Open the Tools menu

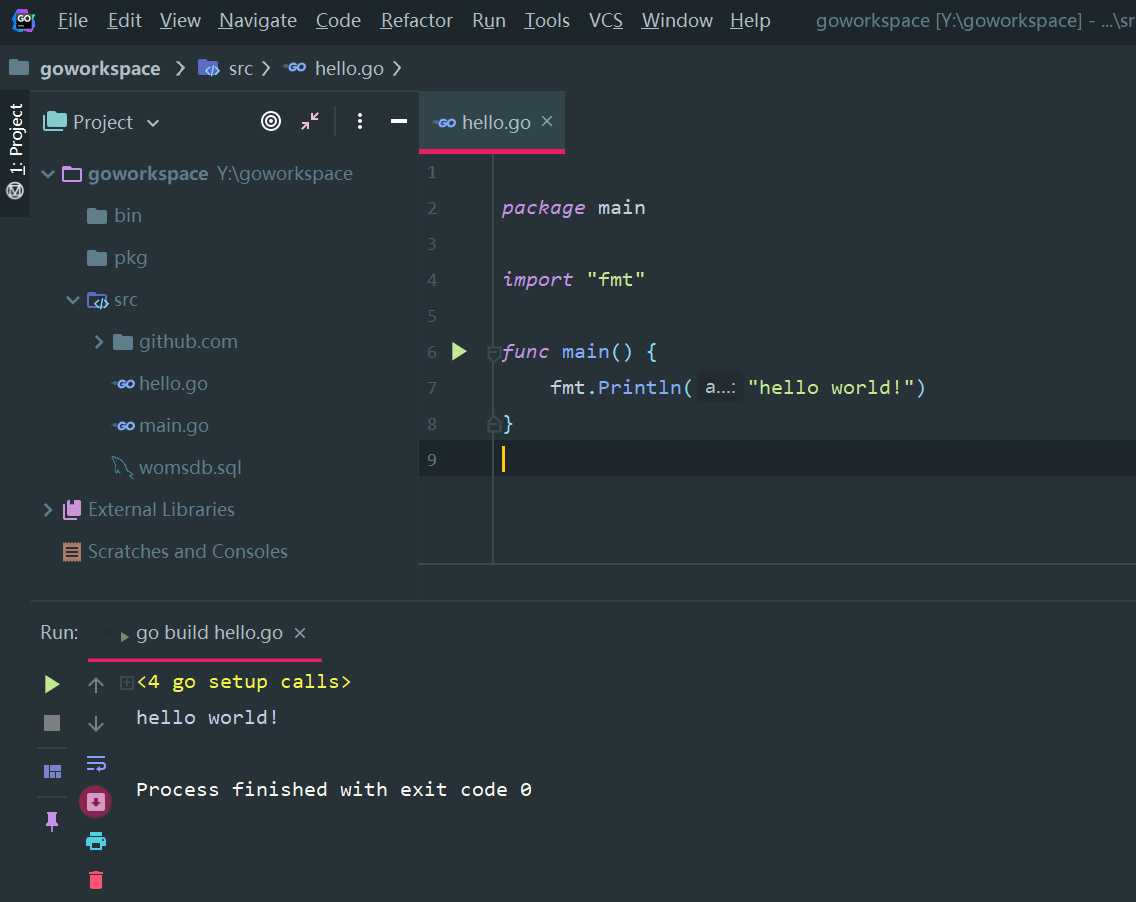(547, 20)
